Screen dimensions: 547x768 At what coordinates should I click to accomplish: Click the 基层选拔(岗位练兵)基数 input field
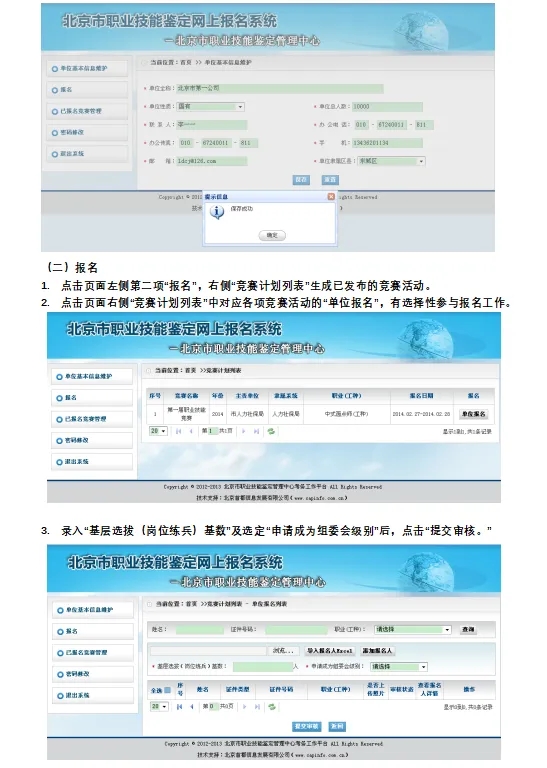[x=262, y=667]
